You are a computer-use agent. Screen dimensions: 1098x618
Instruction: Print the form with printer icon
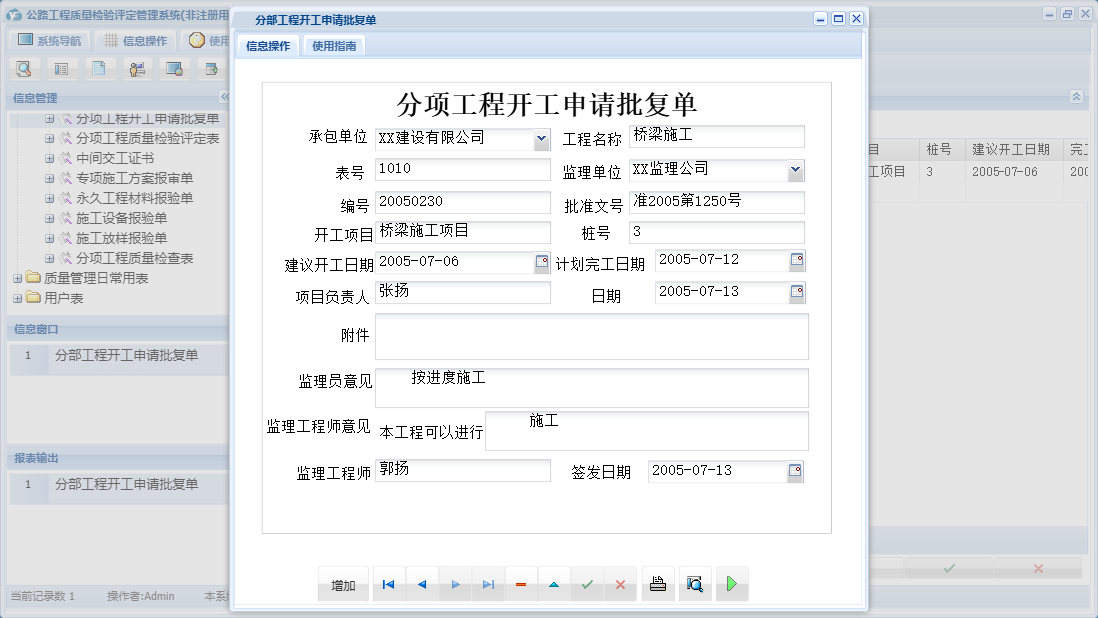658,585
